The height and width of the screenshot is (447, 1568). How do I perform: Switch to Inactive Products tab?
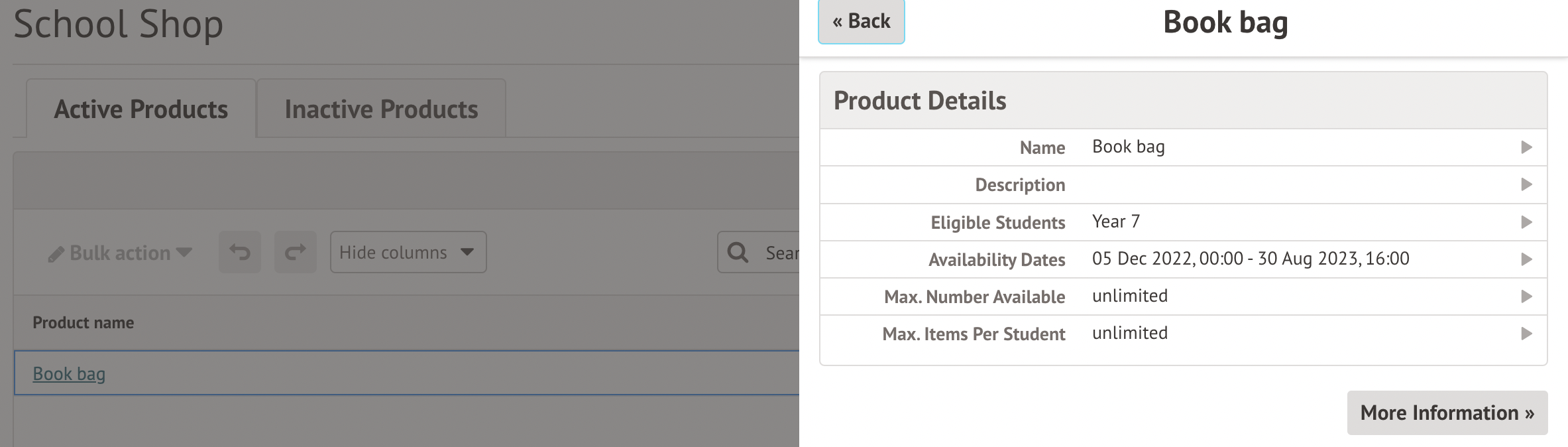pos(381,109)
